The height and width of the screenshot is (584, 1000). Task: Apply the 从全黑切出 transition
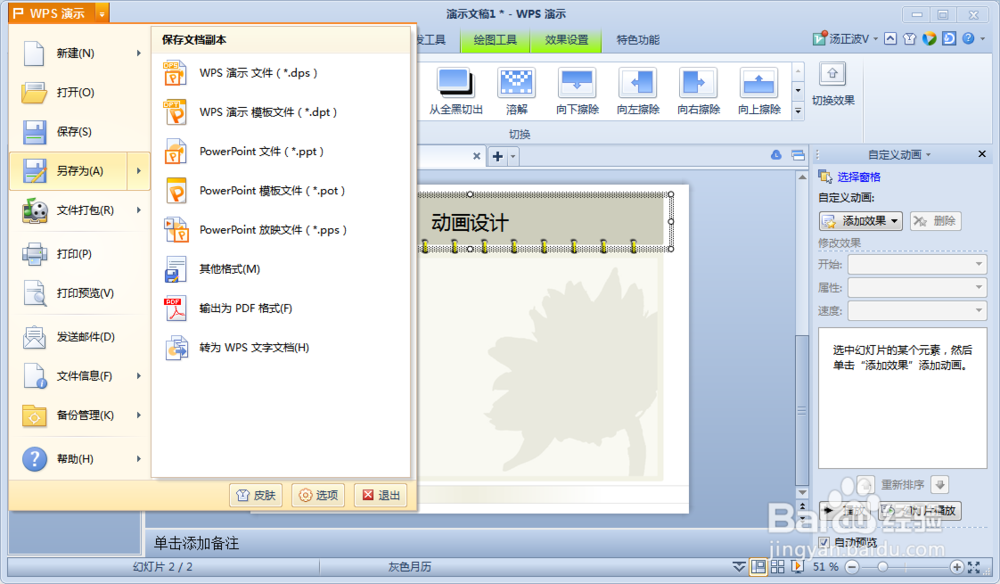(x=455, y=91)
